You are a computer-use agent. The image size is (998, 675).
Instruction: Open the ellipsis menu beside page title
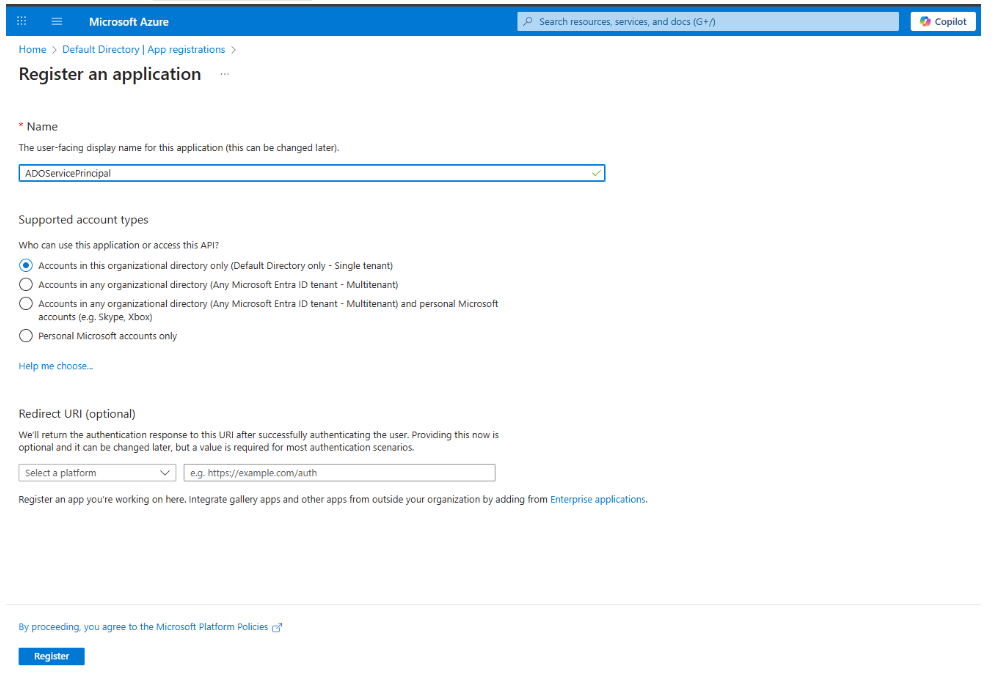click(x=224, y=74)
